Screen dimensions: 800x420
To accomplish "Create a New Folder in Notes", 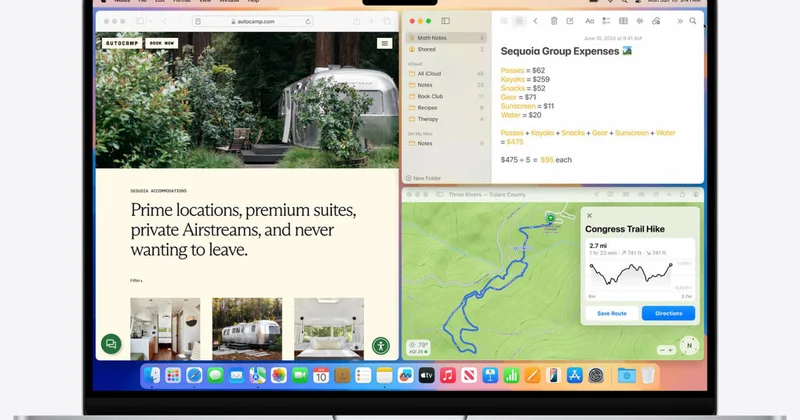I will (423, 178).
